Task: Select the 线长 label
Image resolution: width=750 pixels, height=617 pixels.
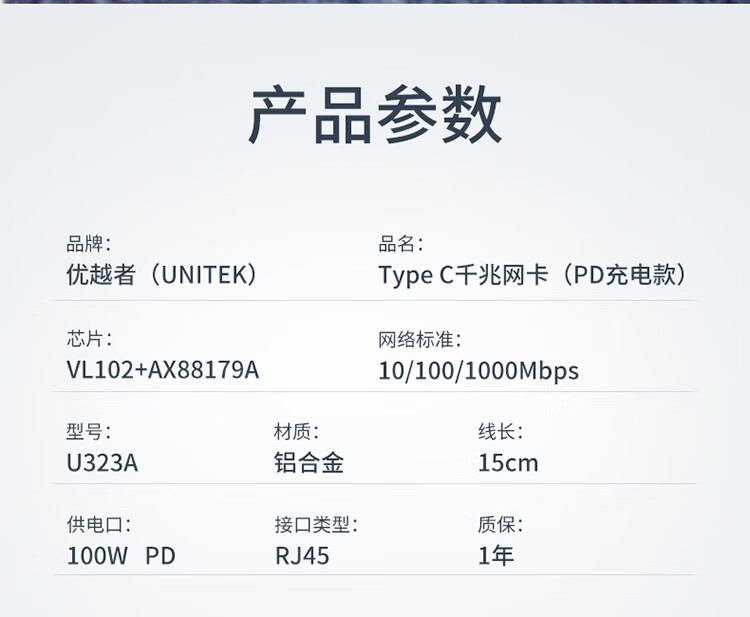Action: point(500,432)
